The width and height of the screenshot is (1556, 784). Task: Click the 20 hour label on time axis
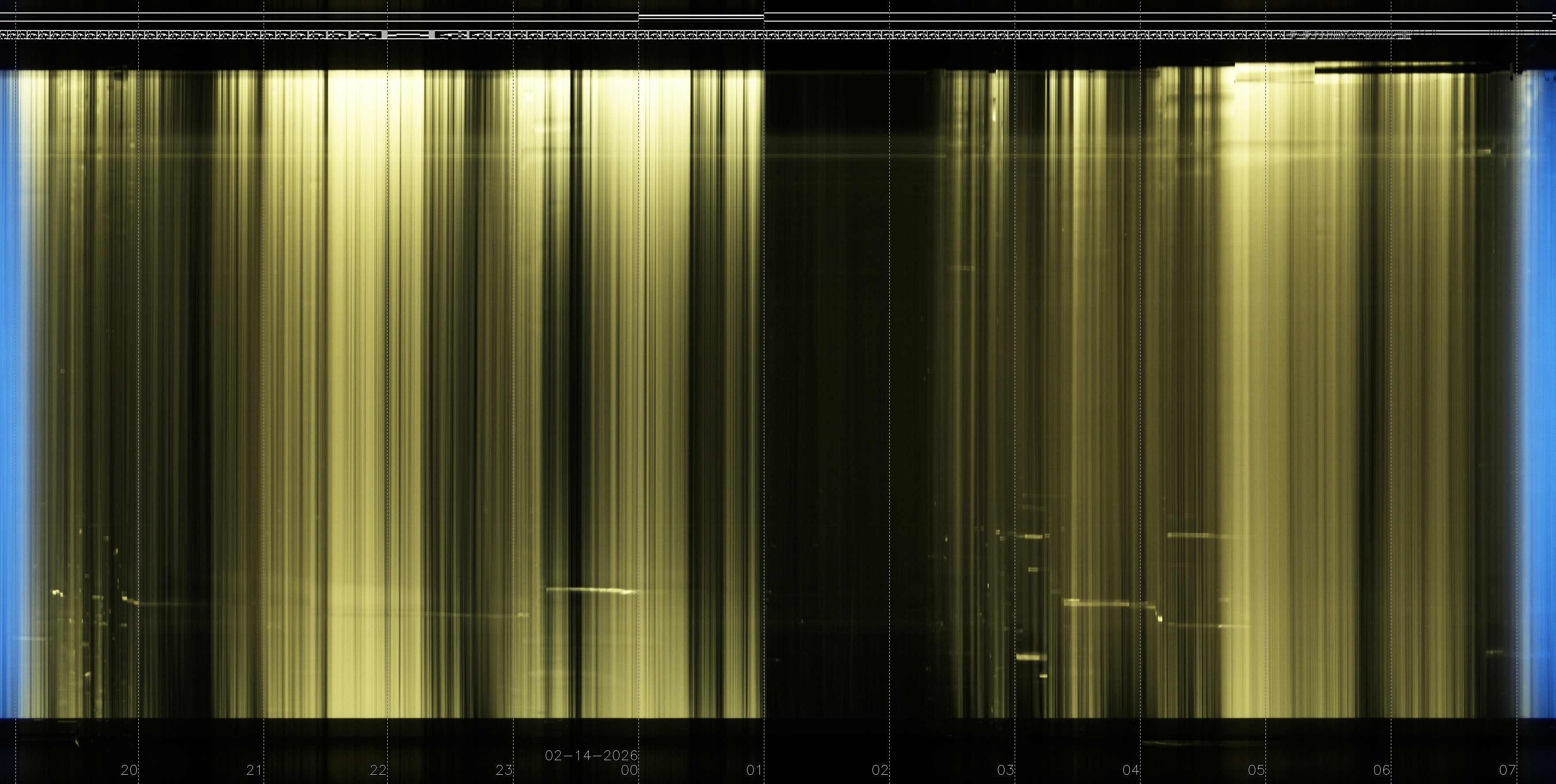pyautogui.click(x=129, y=770)
